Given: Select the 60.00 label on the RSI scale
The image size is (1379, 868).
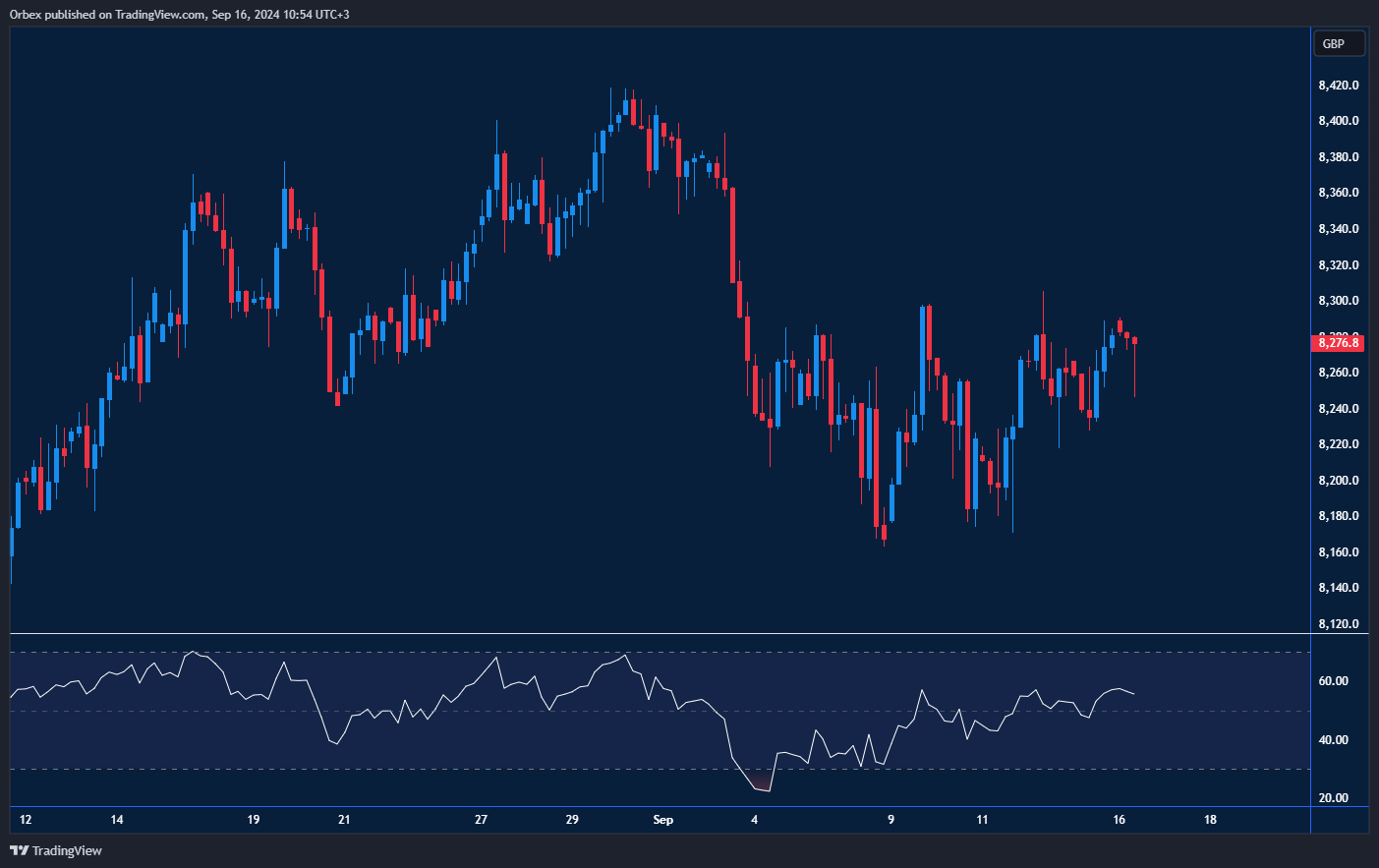Looking at the screenshot, I should 1333,681.
